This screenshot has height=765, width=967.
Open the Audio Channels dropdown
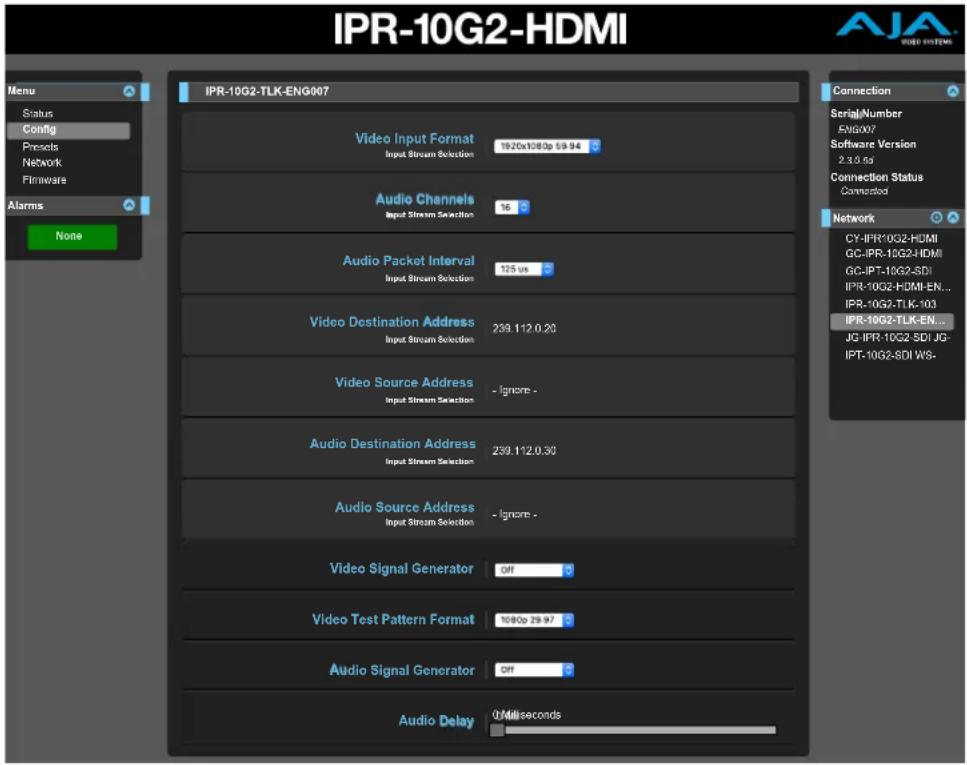[x=512, y=207]
